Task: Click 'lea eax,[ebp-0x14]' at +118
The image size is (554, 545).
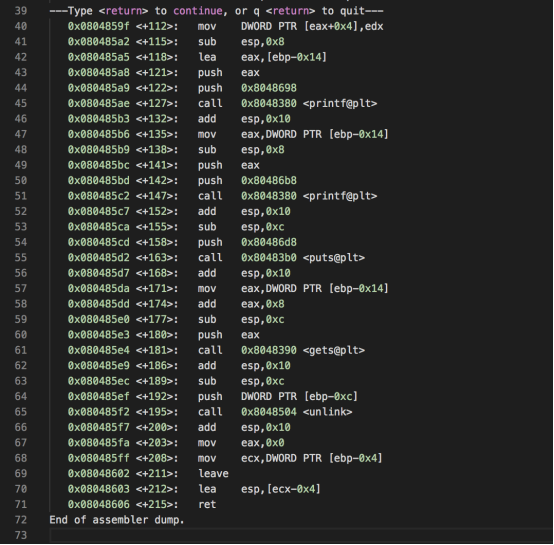Action: tap(262, 57)
